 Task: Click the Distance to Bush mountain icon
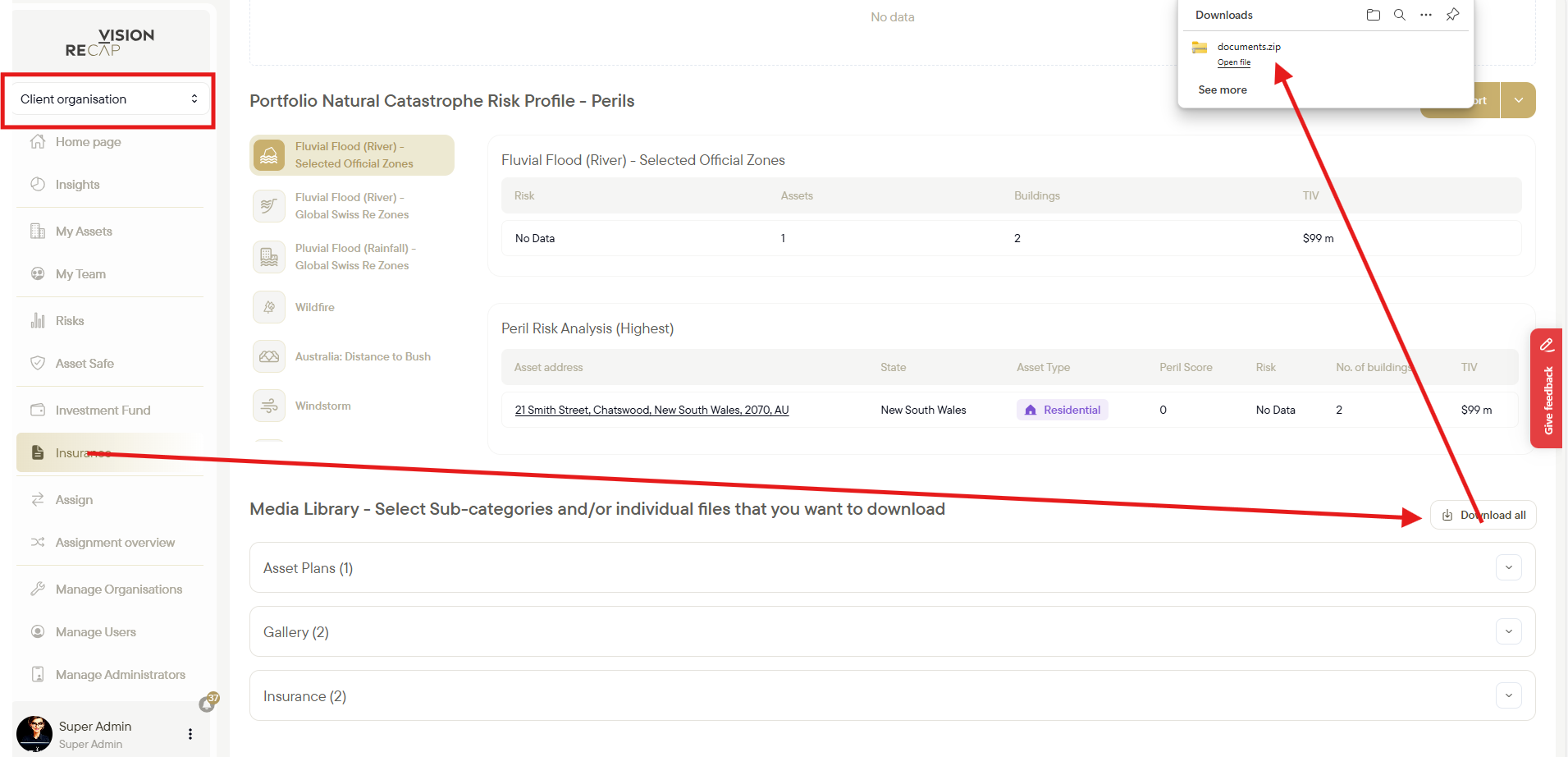(269, 356)
